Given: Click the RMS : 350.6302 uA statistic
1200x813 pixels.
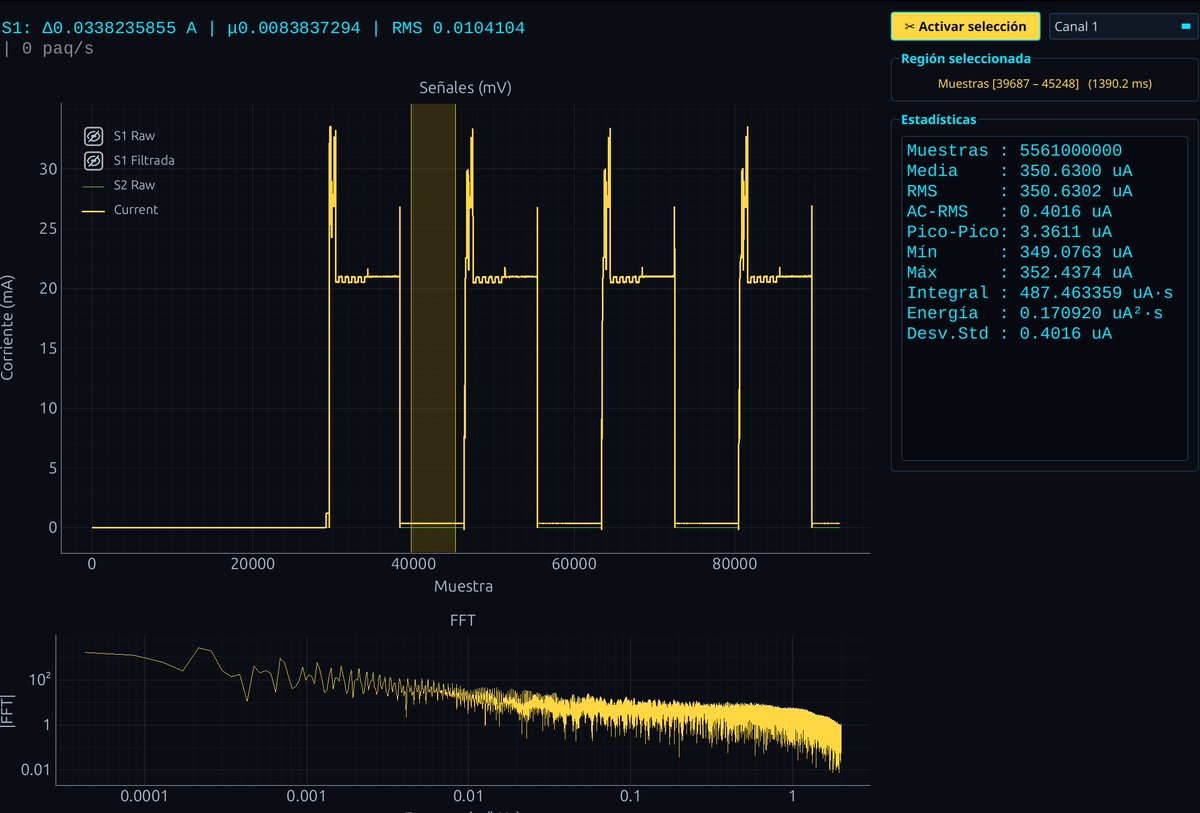Looking at the screenshot, I should point(1019,191).
